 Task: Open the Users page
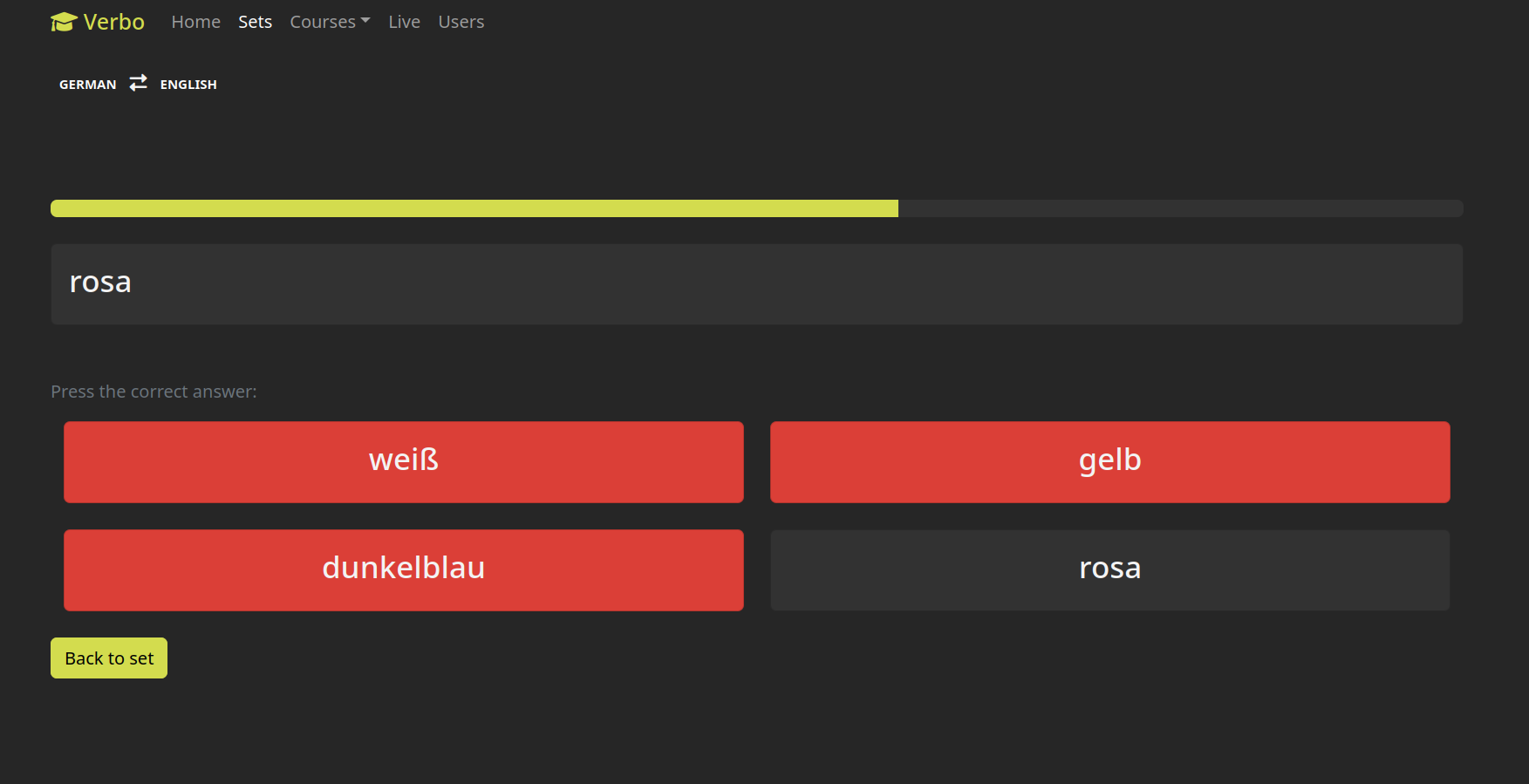[461, 22]
